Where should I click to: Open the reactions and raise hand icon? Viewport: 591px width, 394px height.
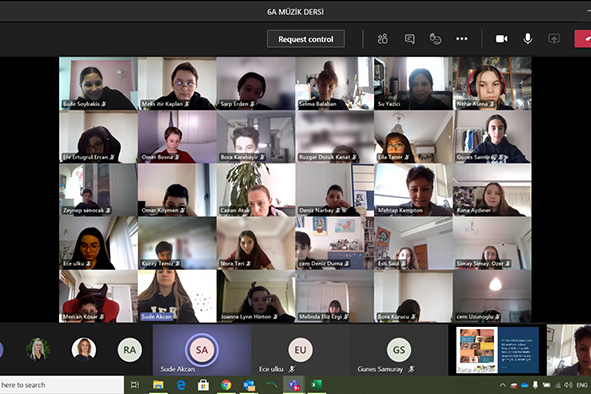(435, 39)
